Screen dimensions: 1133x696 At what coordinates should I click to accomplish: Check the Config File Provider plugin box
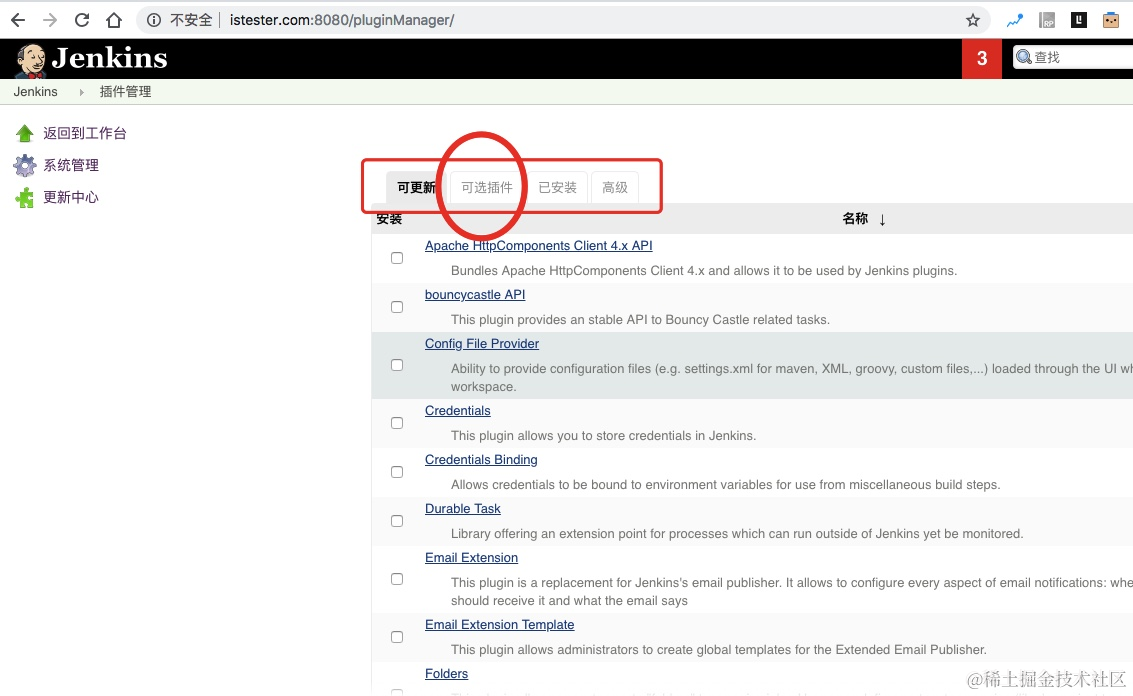(x=397, y=365)
